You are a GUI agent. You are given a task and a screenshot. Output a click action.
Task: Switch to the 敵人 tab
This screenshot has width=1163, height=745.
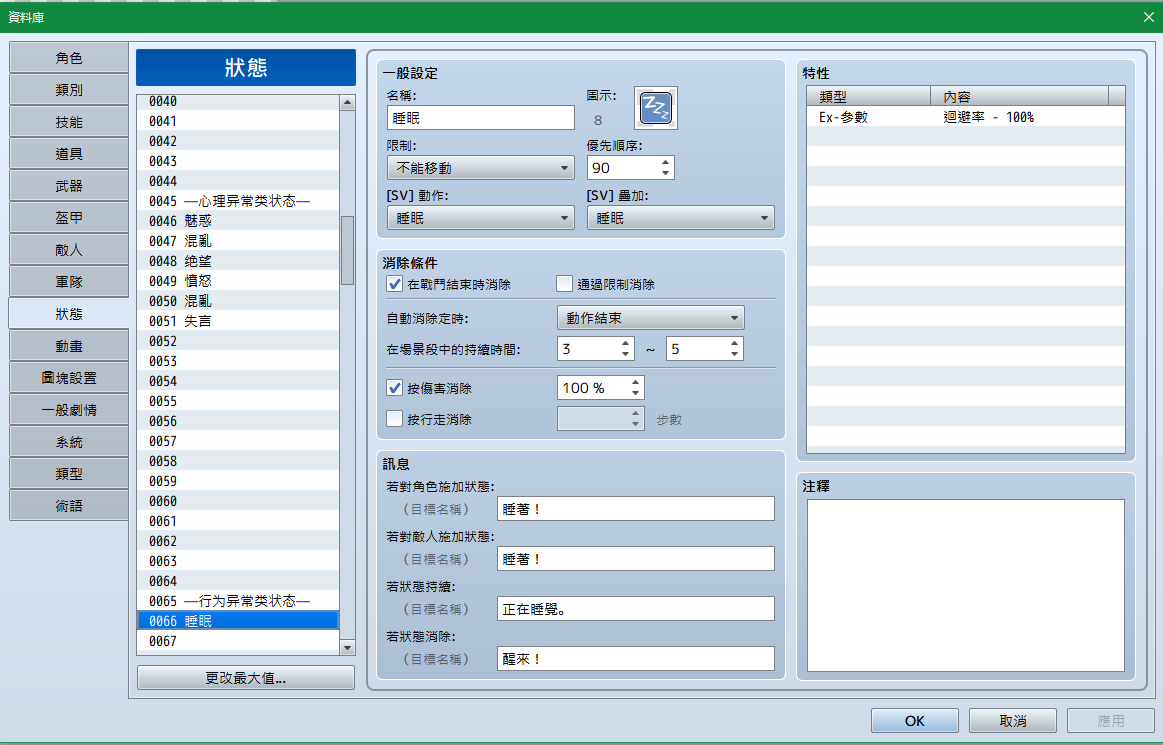(x=69, y=250)
